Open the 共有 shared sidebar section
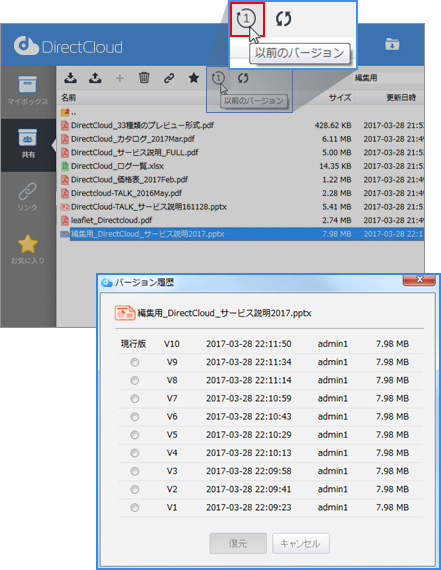 point(28,145)
